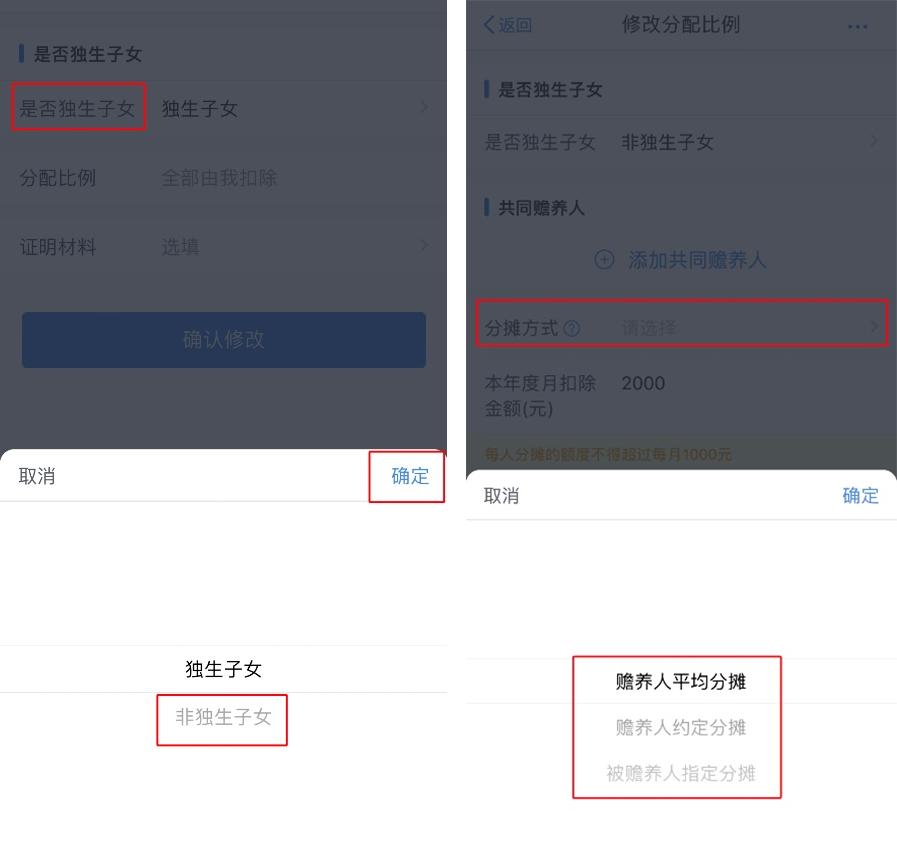
Task: Open the three-dot more menu
Action: (x=857, y=26)
